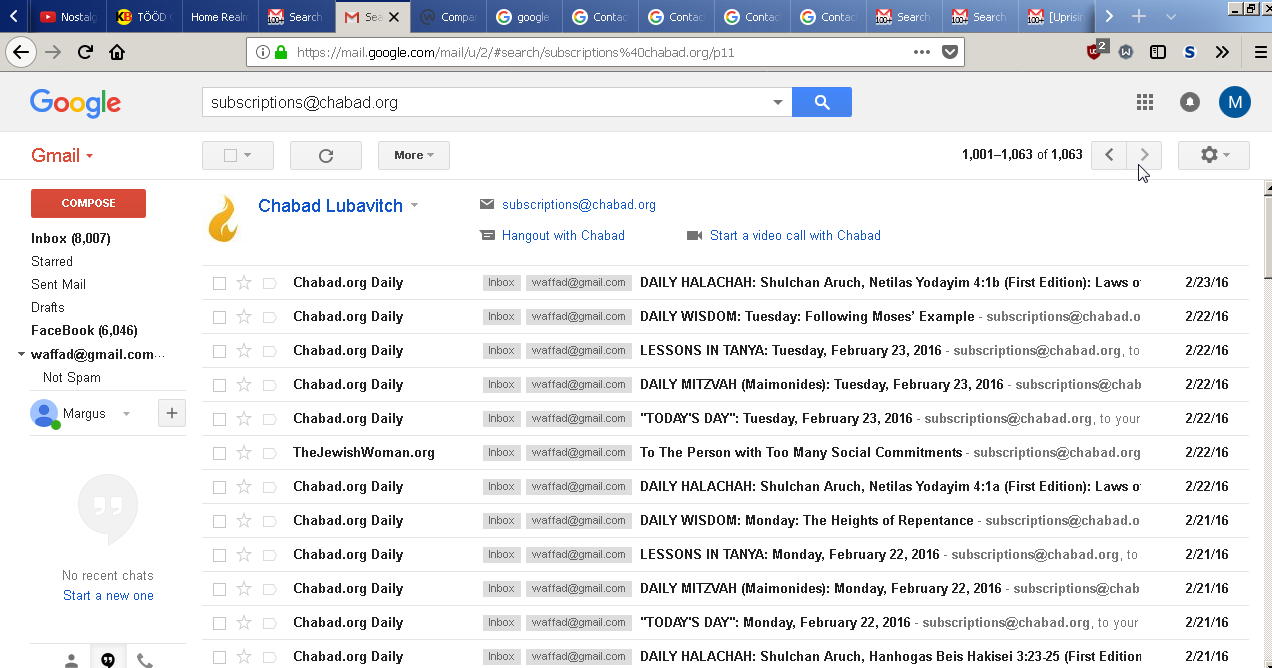Open the Firefox hamburger menu
1272x668 pixels.
coord(1260,52)
